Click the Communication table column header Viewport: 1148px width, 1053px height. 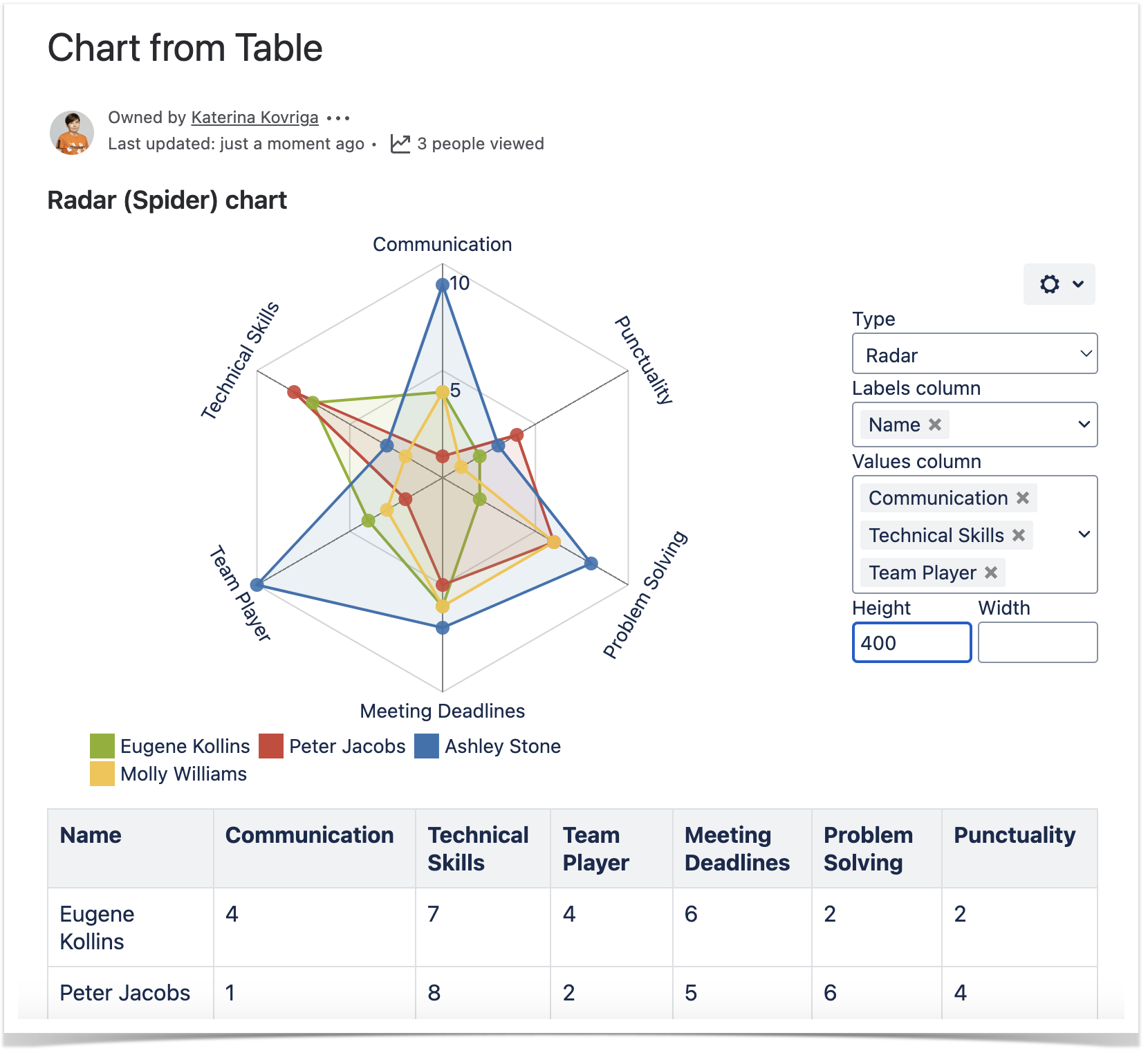pos(309,835)
